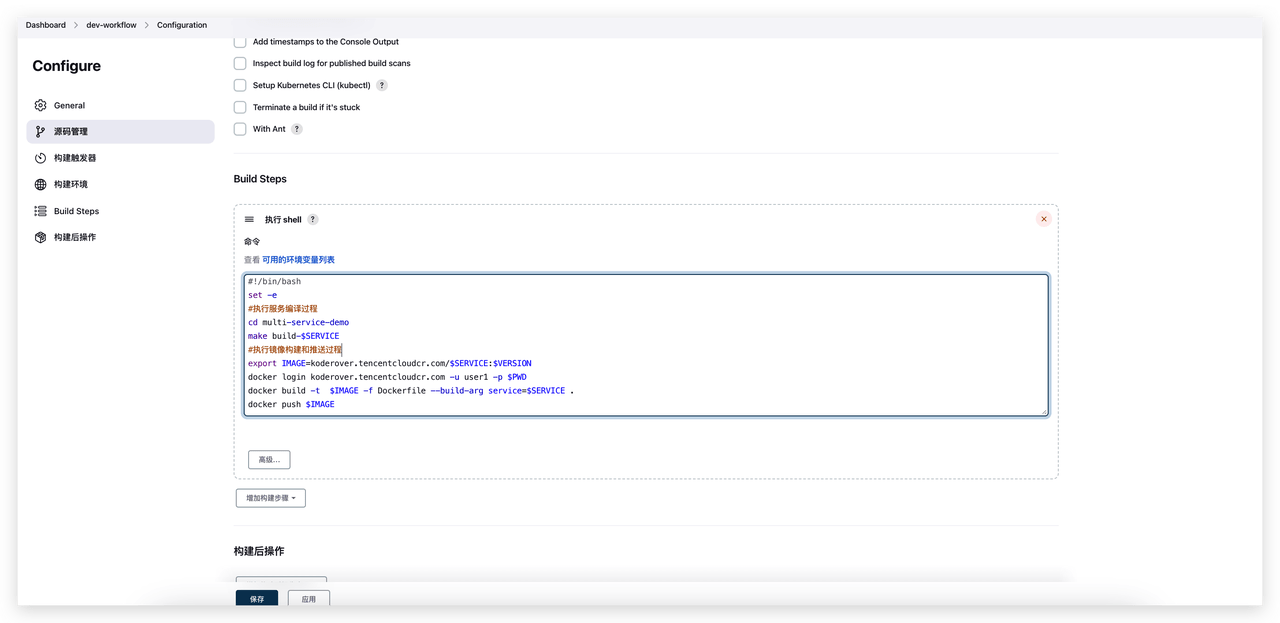This screenshot has width=1280, height=623.
Task: Check Inspect build log for published scans
Action: point(240,63)
